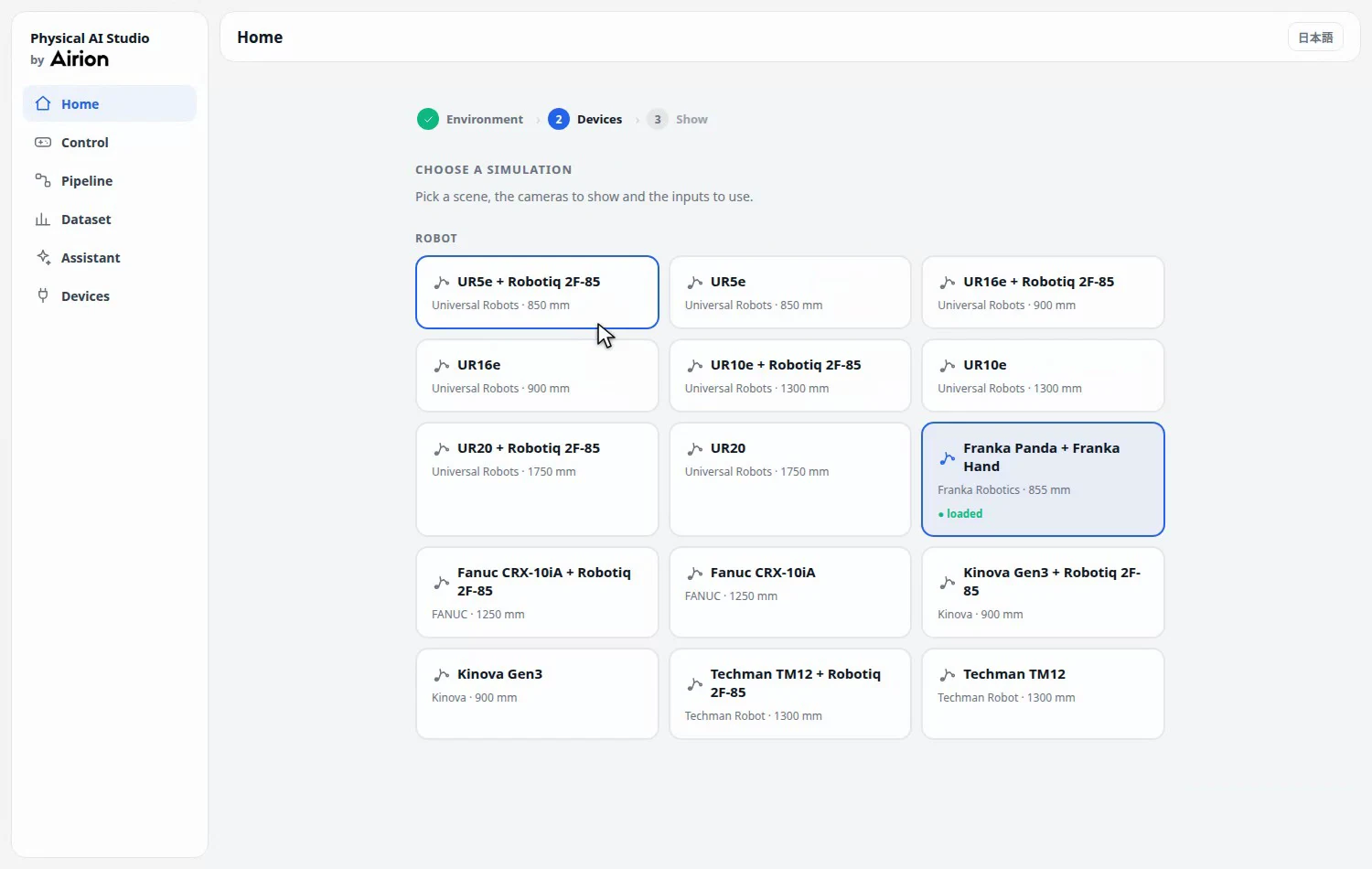The width and height of the screenshot is (1372, 869).
Task: Select the plain Techman TM12 title
Action: pos(1014,674)
